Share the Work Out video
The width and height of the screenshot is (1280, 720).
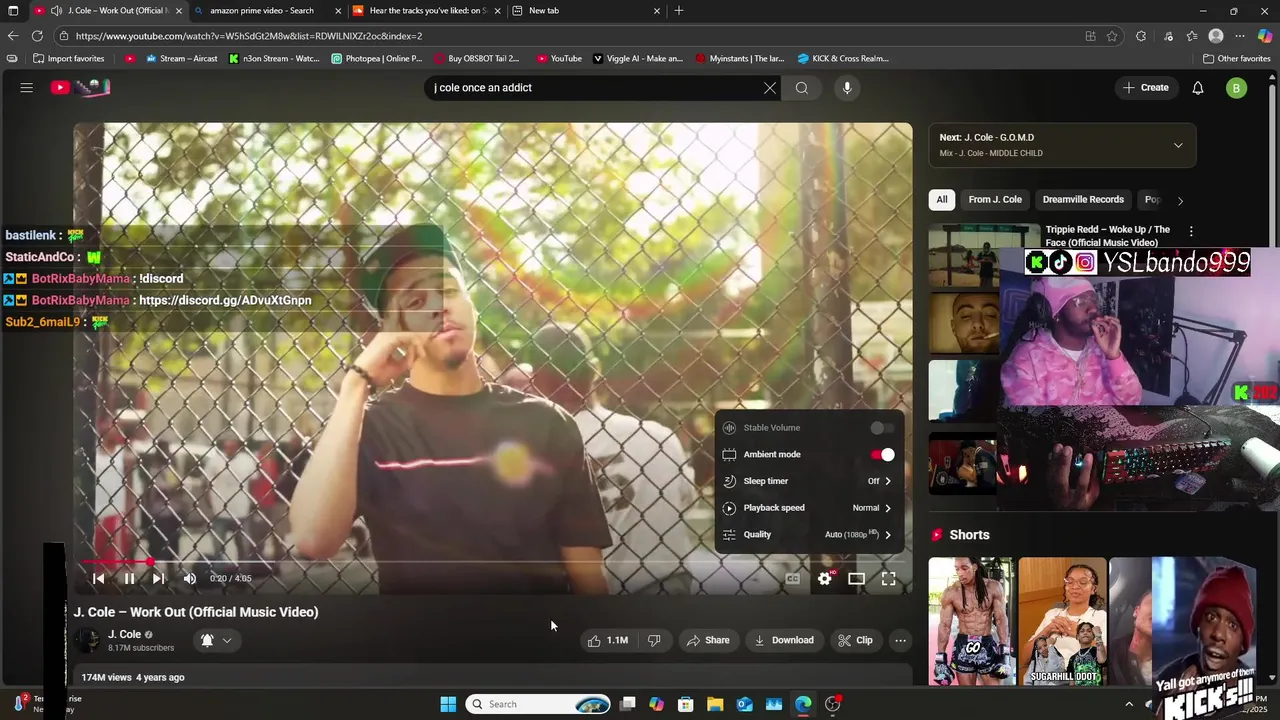708,640
